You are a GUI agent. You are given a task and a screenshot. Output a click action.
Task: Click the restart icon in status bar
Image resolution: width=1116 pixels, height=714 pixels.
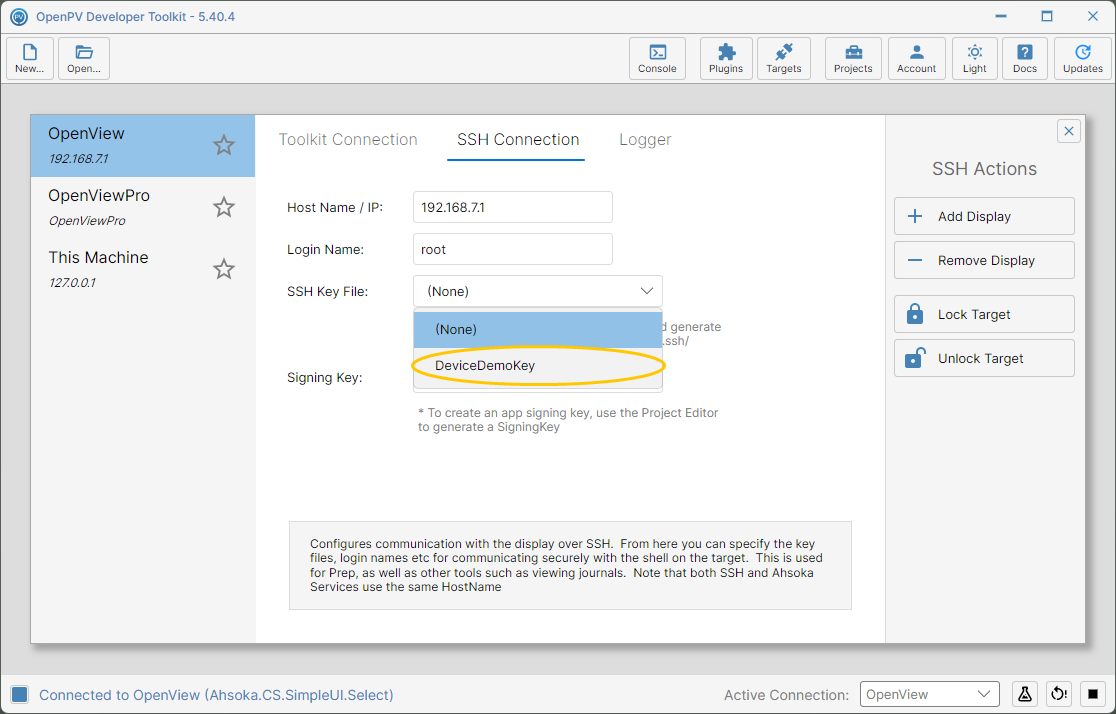click(1059, 694)
